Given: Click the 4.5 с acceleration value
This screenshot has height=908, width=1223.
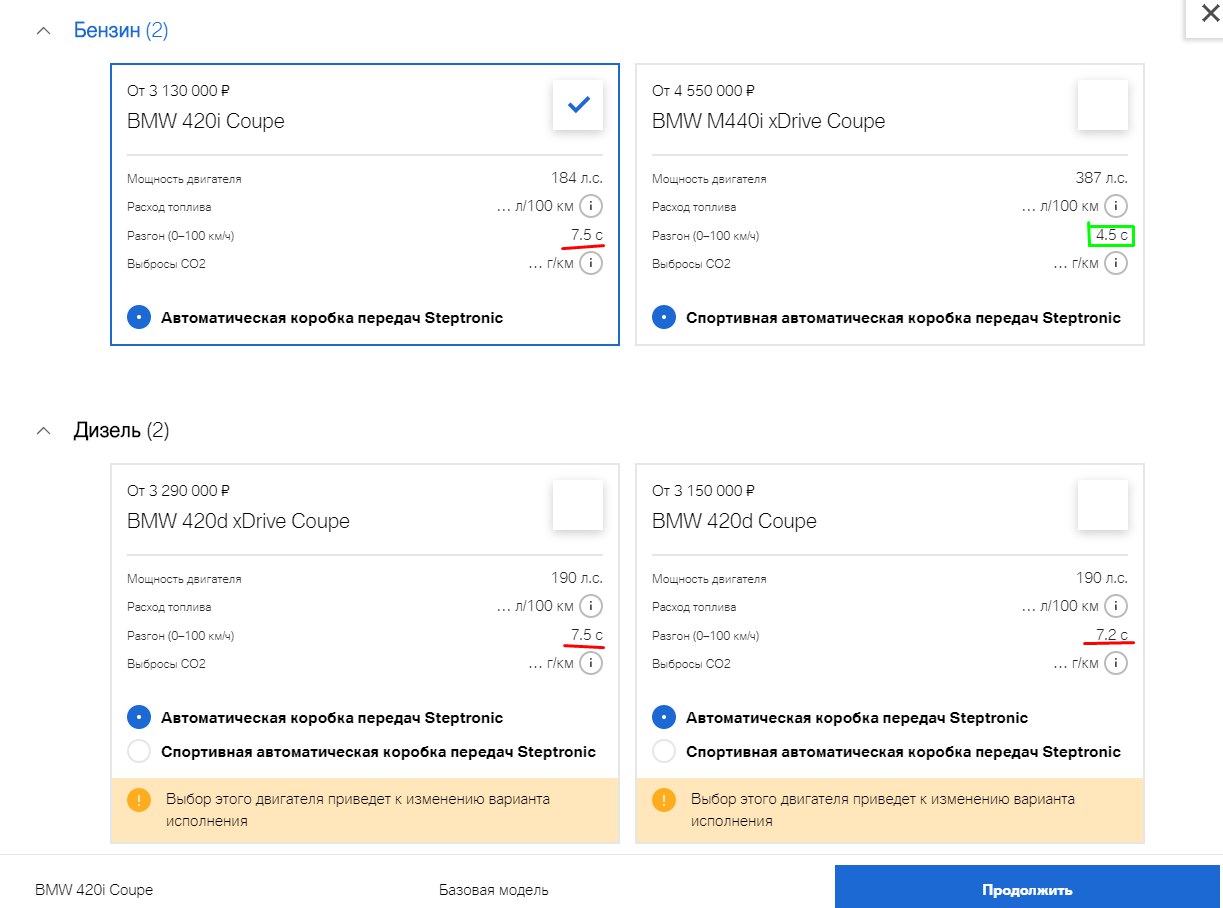Looking at the screenshot, I should tap(1112, 236).
